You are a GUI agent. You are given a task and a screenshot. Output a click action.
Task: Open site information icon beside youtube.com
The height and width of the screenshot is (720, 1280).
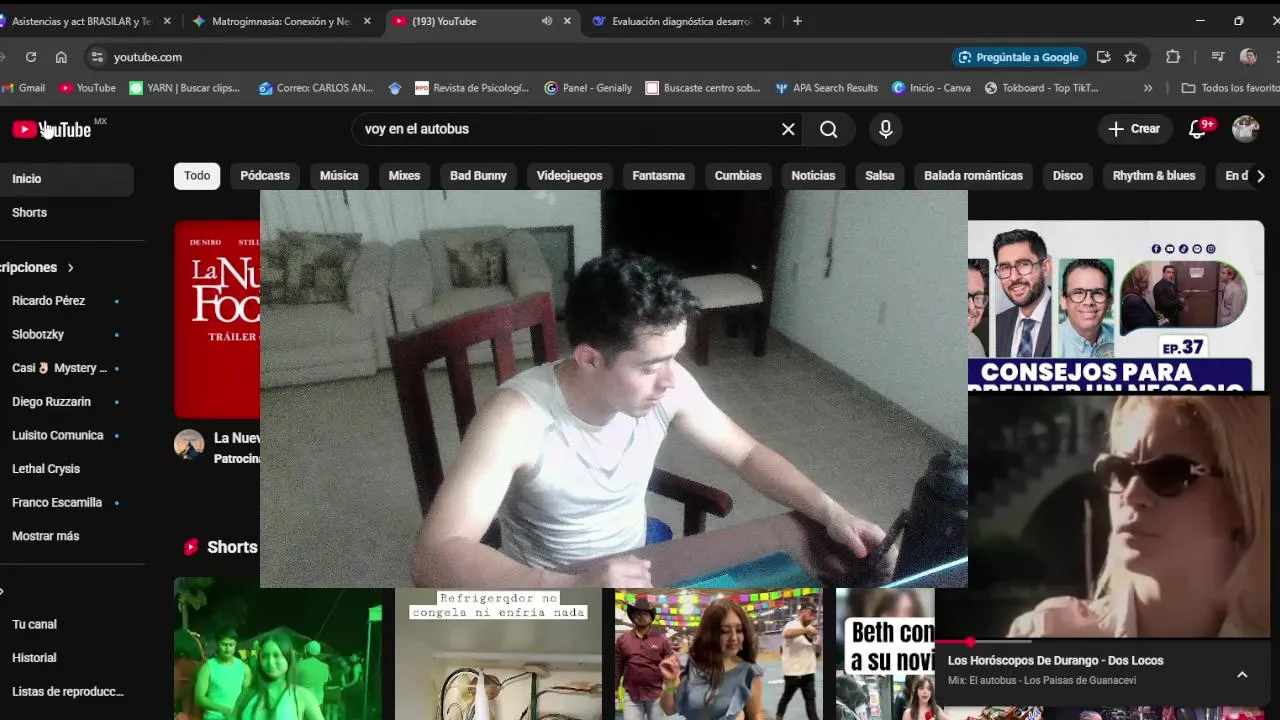pos(95,57)
